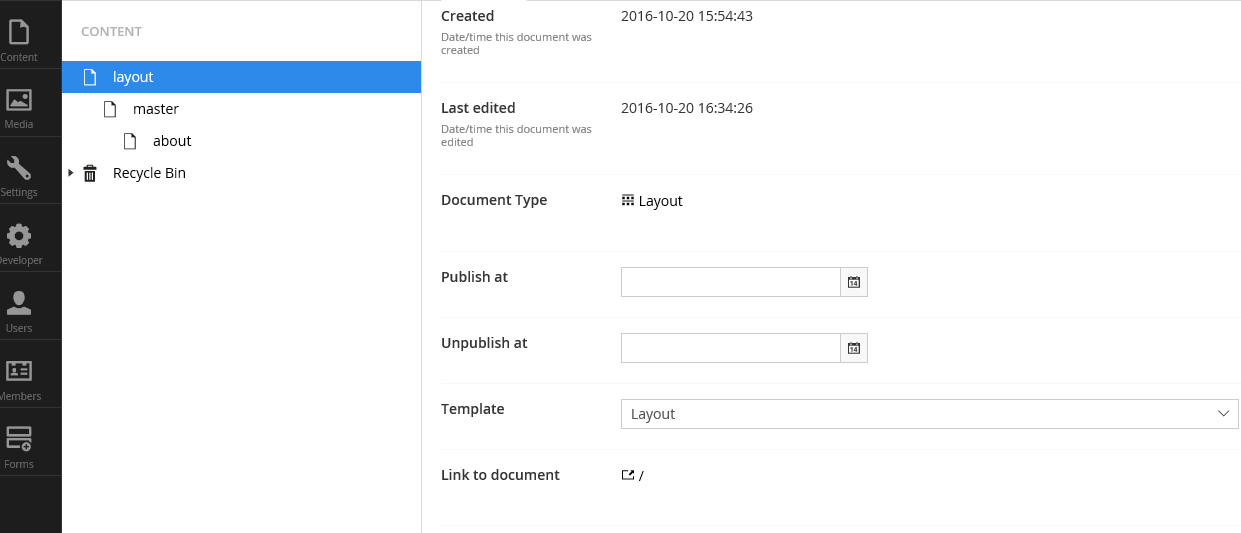Click the Document Type label
Image resolution: width=1241 pixels, height=533 pixels.
click(x=494, y=200)
